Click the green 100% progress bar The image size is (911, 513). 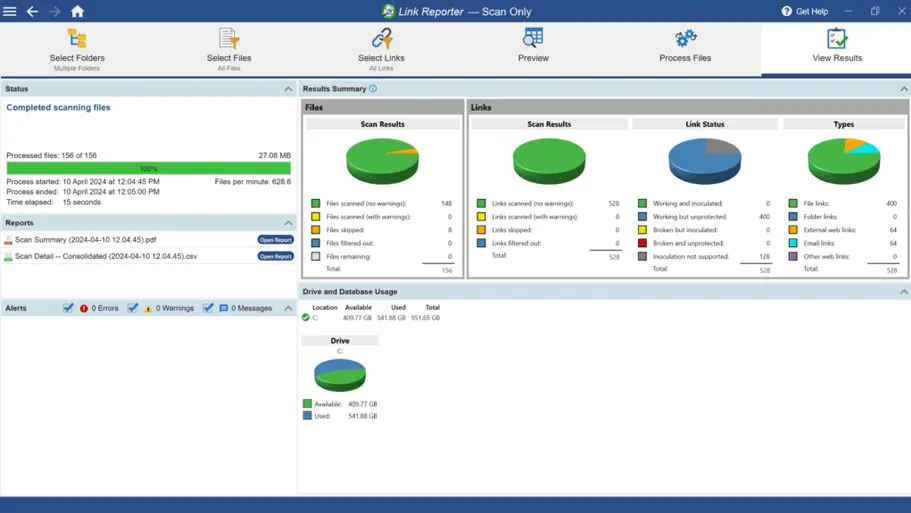tap(148, 169)
